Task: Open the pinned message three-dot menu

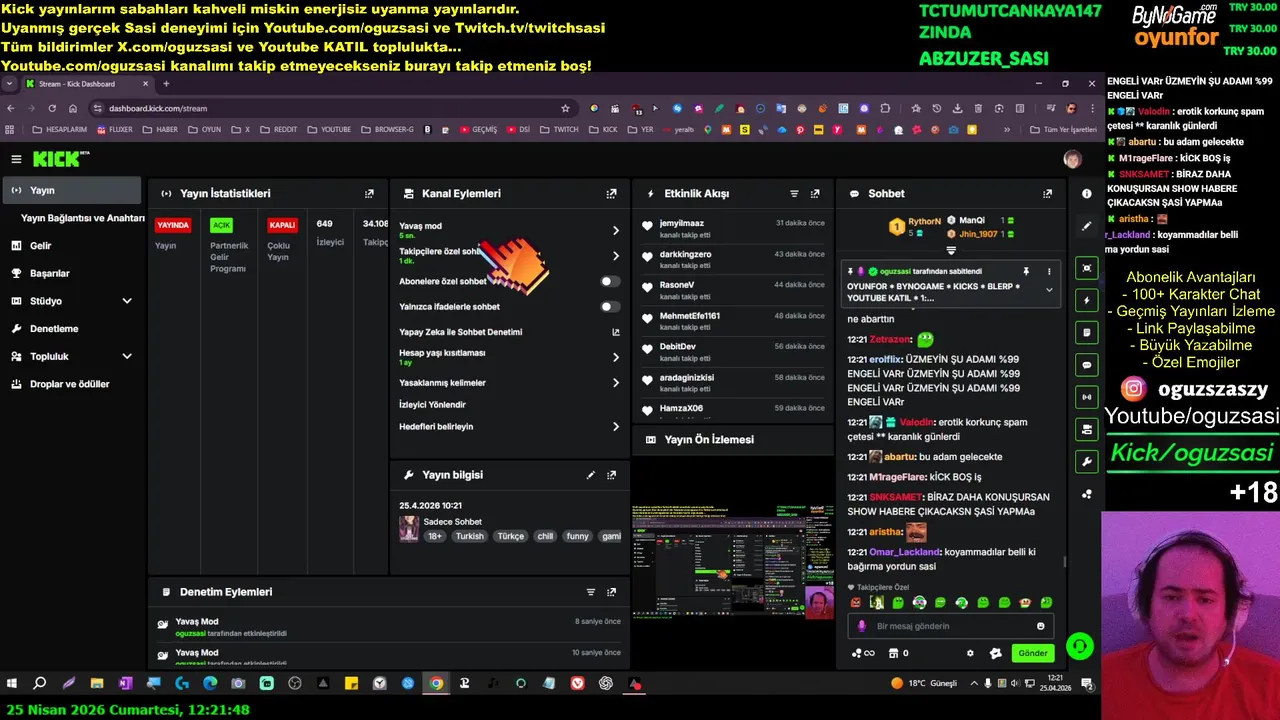Action: pyautogui.click(x=1049, y=271)
